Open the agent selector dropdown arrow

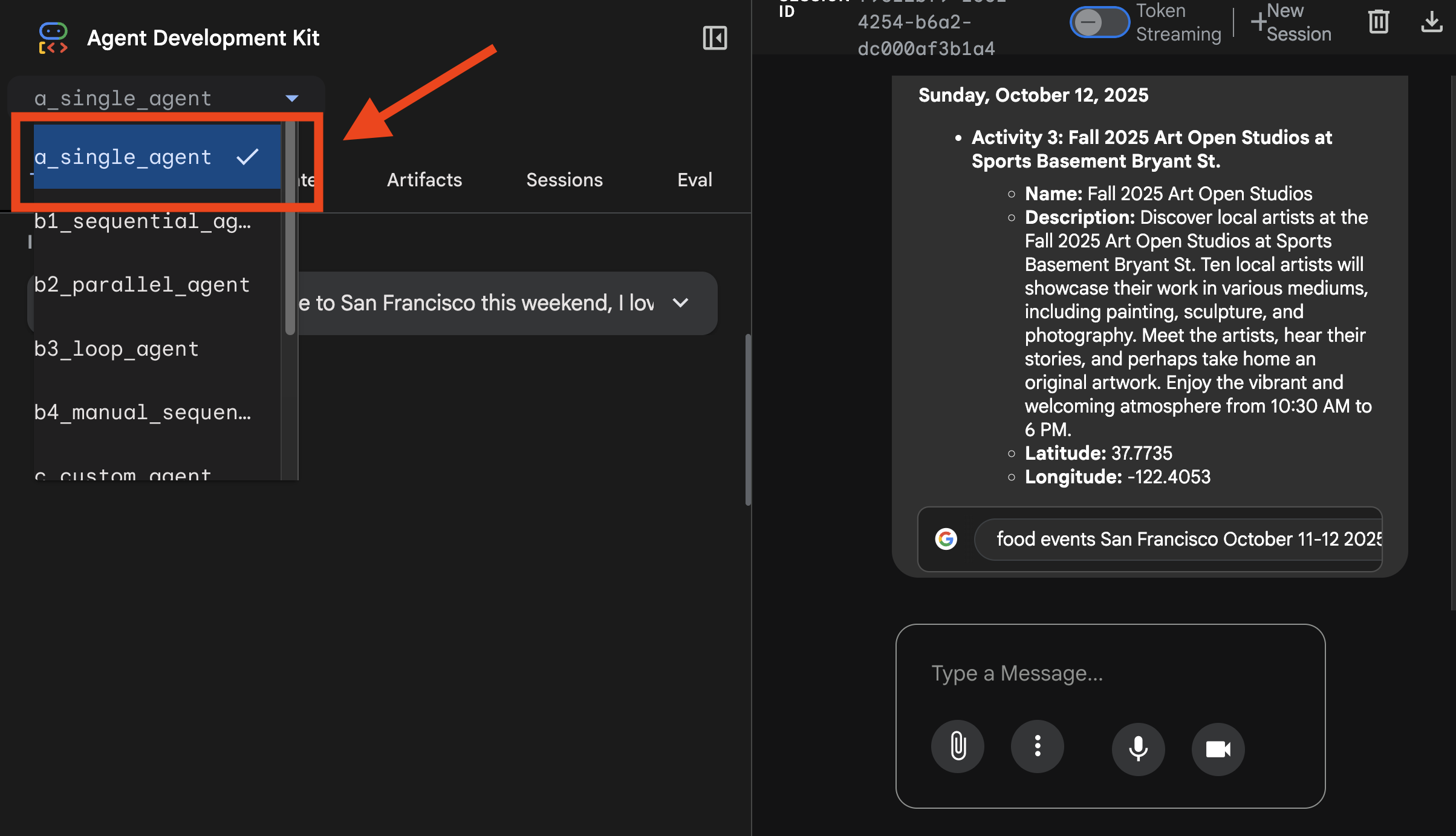(292, 98)
